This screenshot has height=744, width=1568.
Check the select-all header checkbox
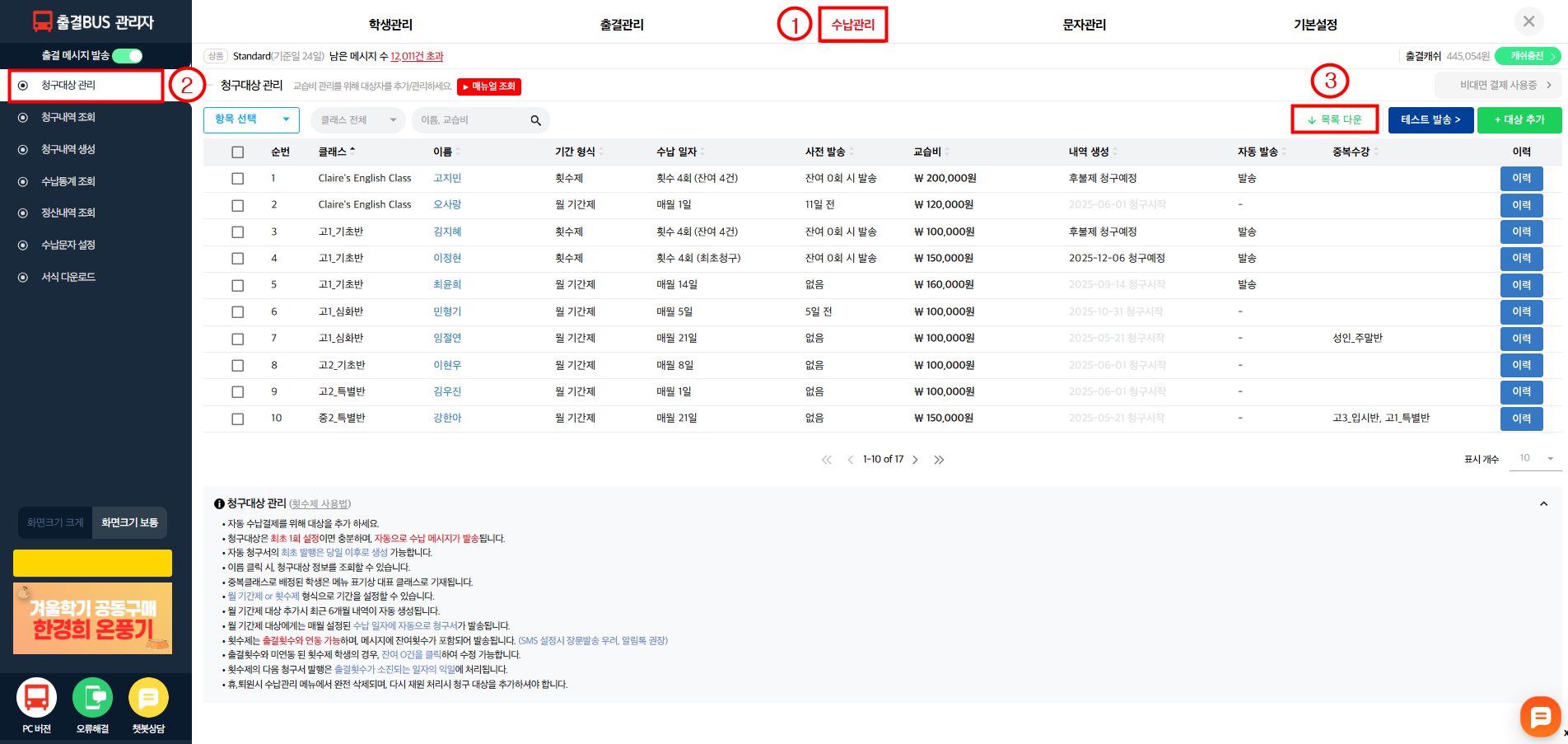click(x=238, y=152)
